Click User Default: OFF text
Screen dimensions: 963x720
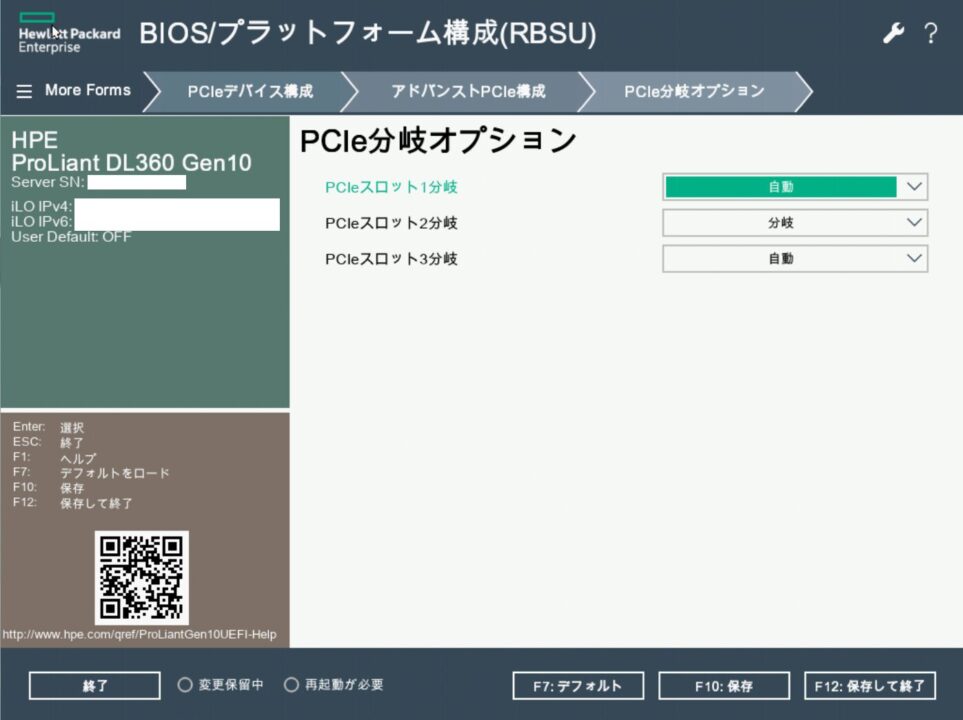[x=71, y=237]
